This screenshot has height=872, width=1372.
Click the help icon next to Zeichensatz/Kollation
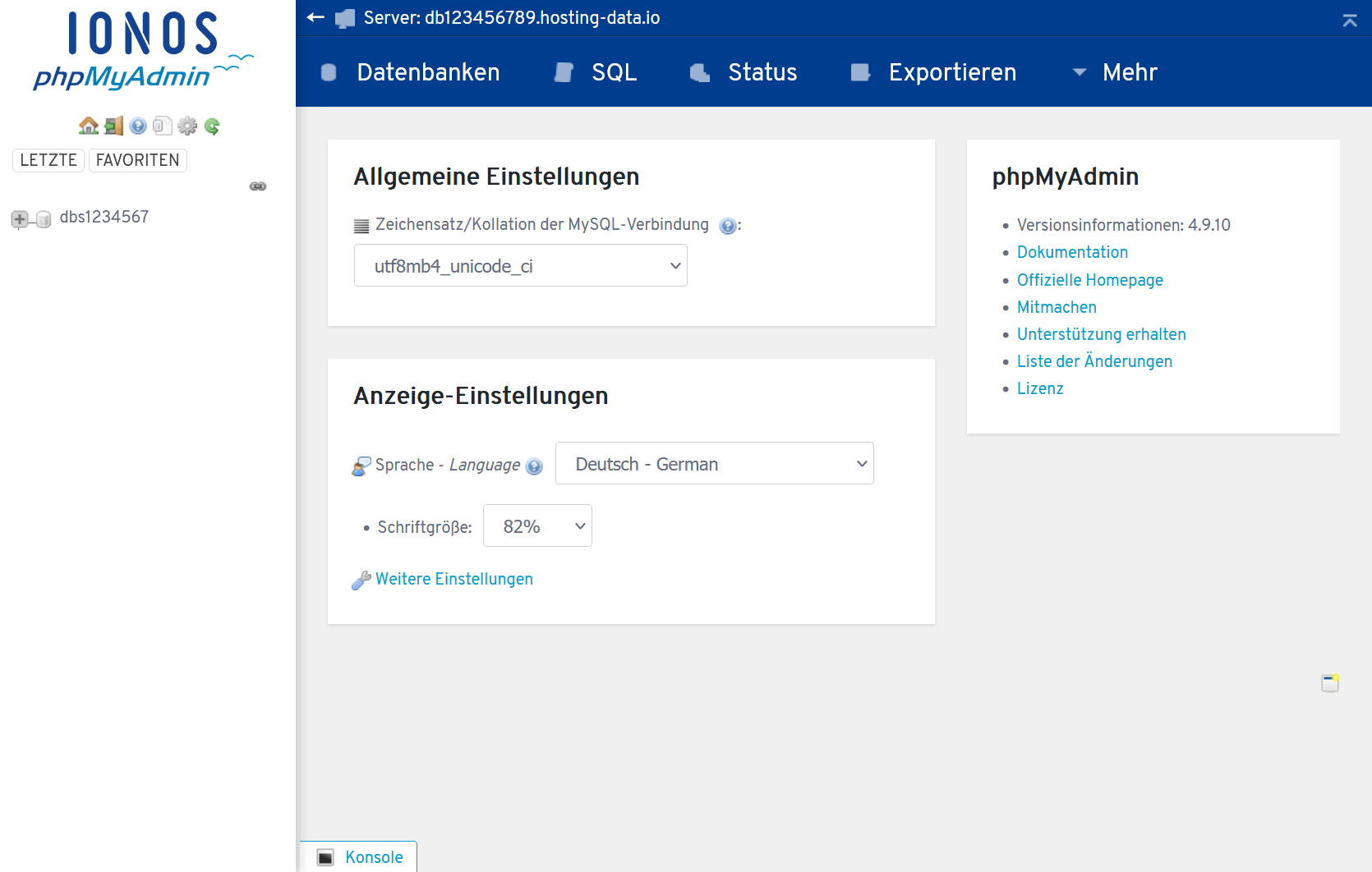pos(727,226)
